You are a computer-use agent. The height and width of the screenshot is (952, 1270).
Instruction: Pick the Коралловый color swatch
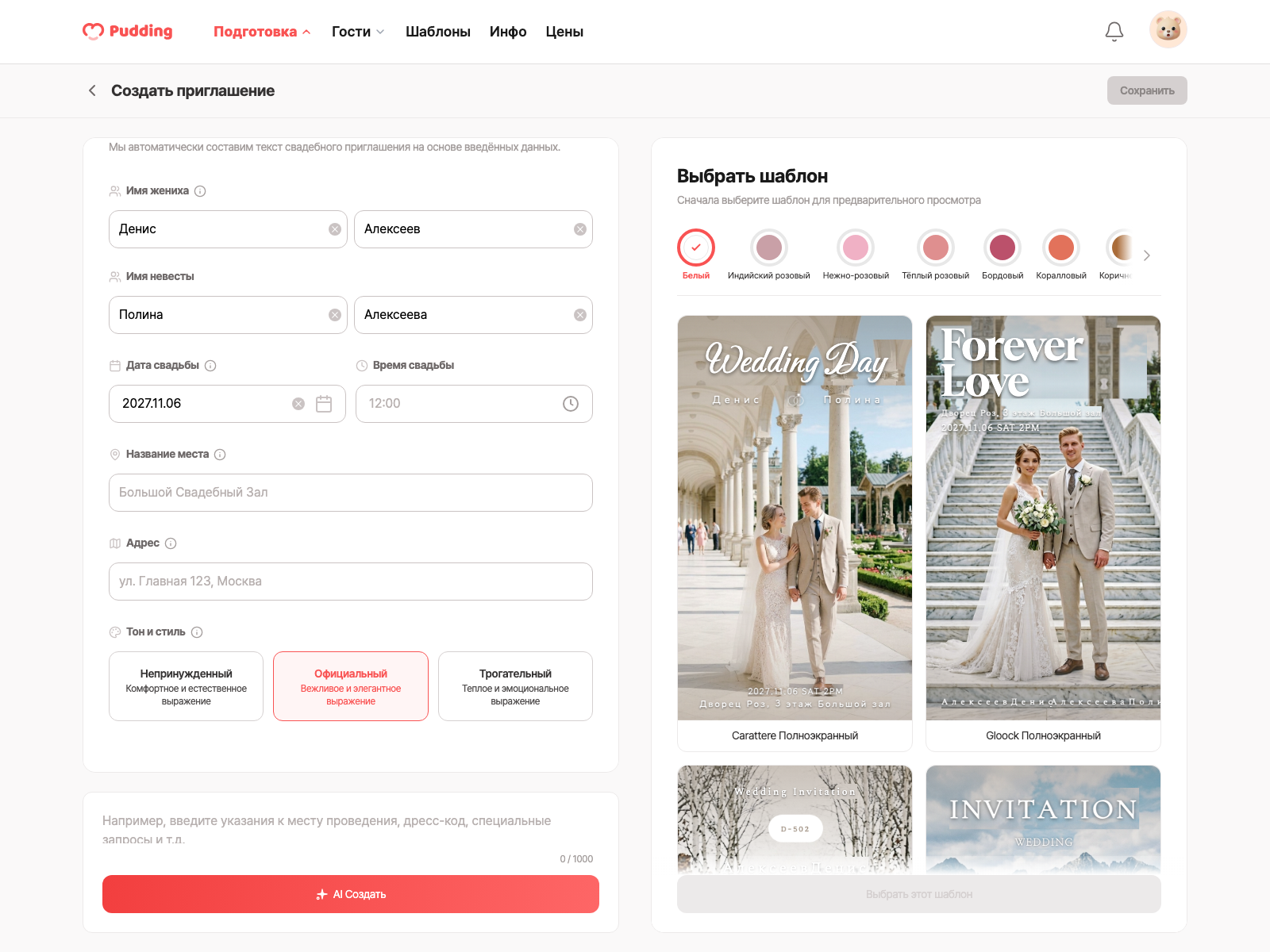(1061, 248)
